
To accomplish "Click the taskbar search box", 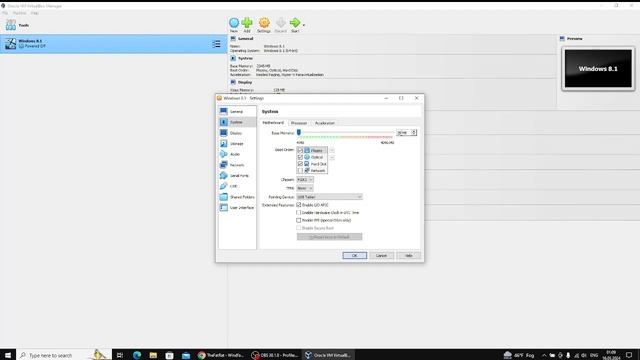I will (x=64, y=355).
